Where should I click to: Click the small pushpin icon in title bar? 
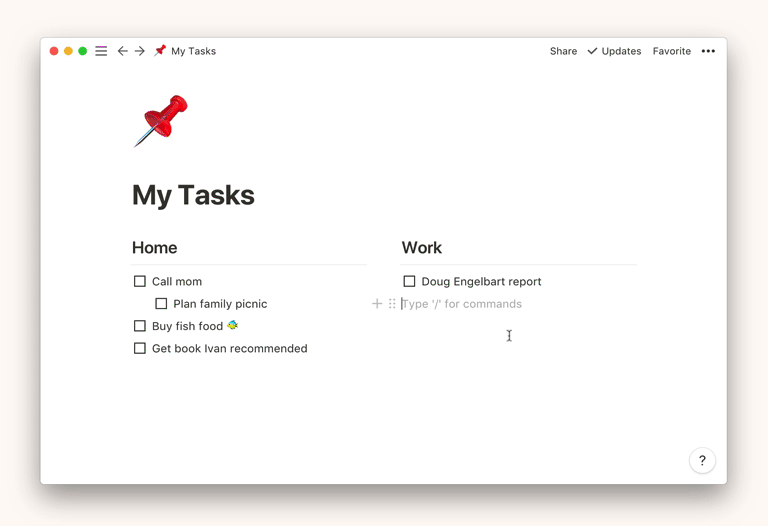point(160,51)
